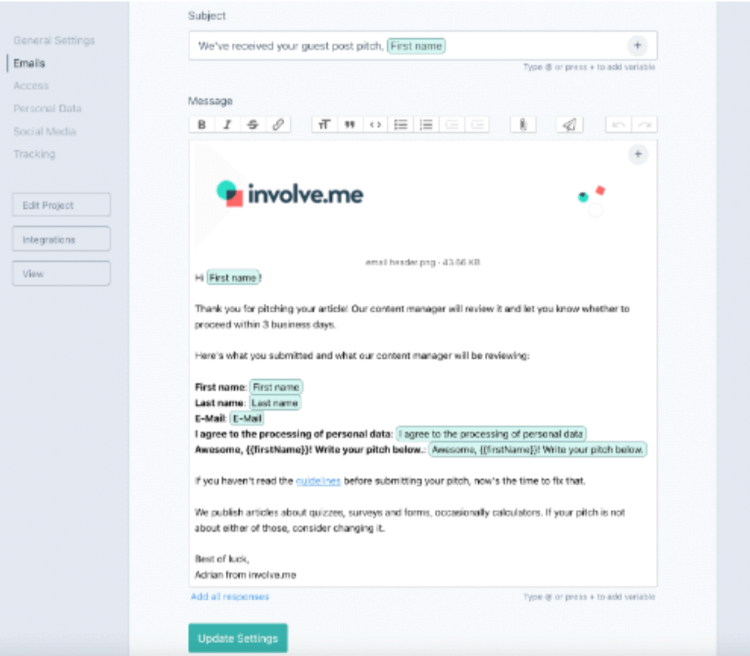Select First name variable in subject
Screen dimensions: 750x656
tap(416, 46)
